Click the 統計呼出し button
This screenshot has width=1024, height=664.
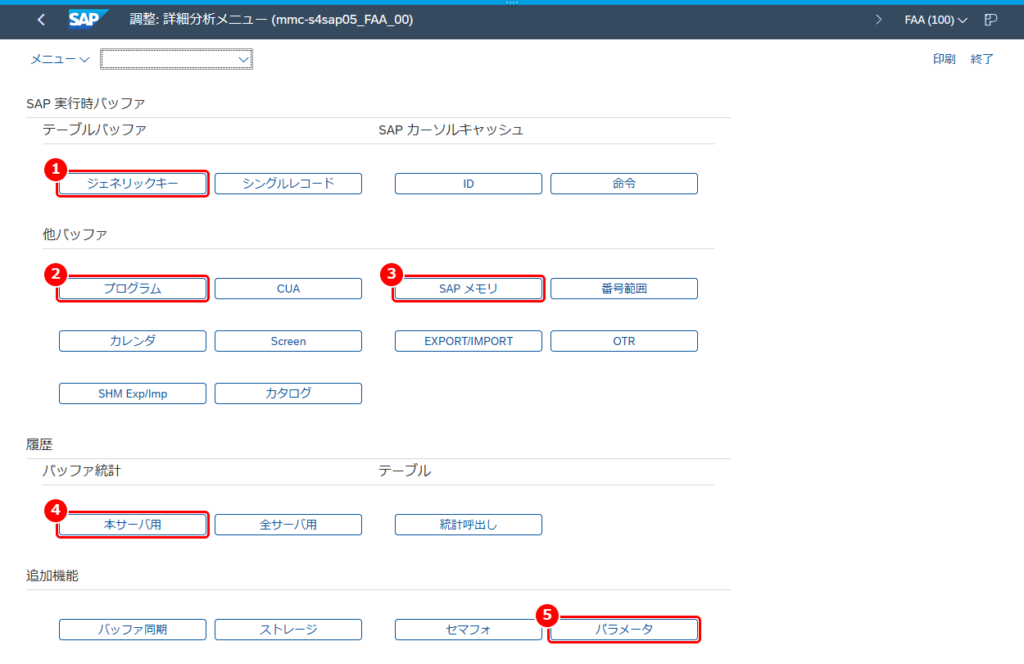click(x=468, y=524)
